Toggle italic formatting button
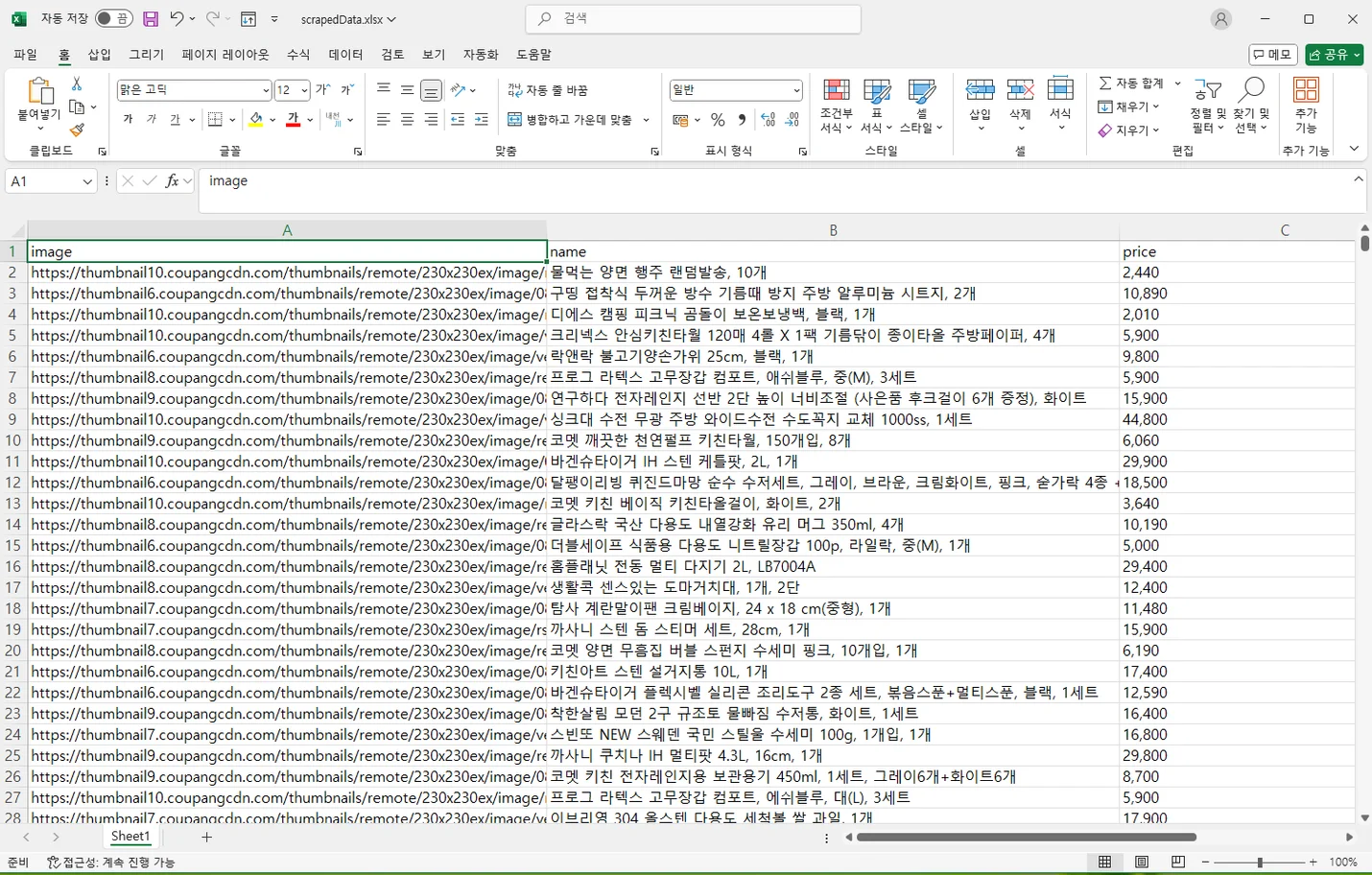This screenshot has width=1372, height=875. (x=151, y=119)
